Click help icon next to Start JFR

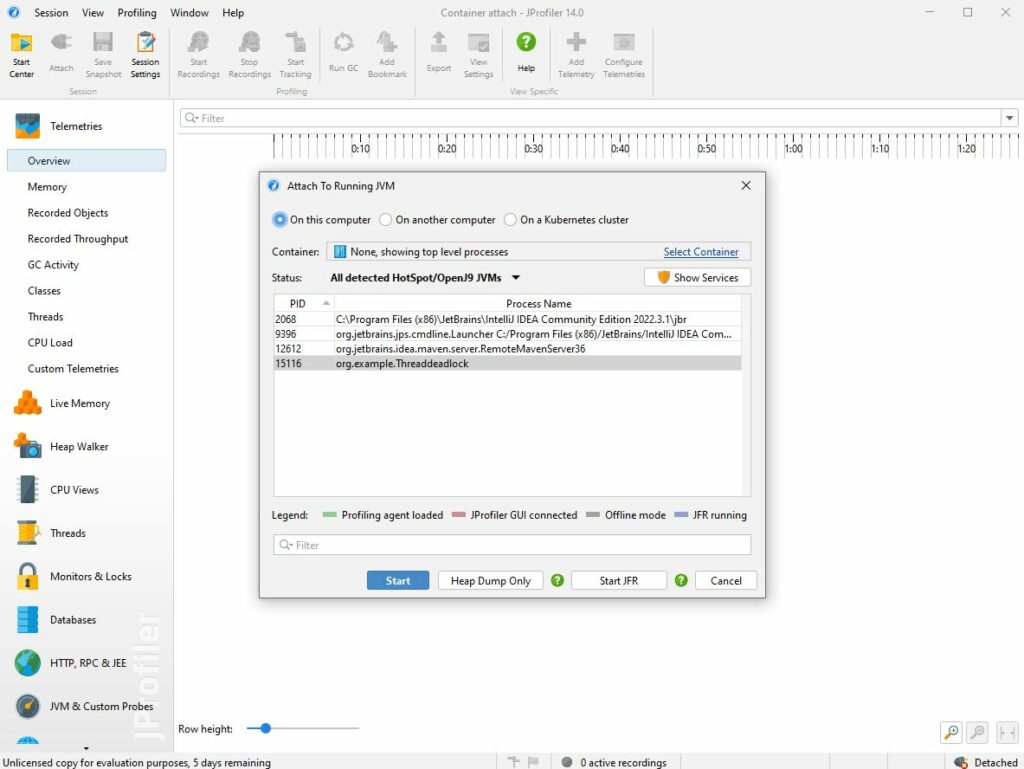pos(681,580)
